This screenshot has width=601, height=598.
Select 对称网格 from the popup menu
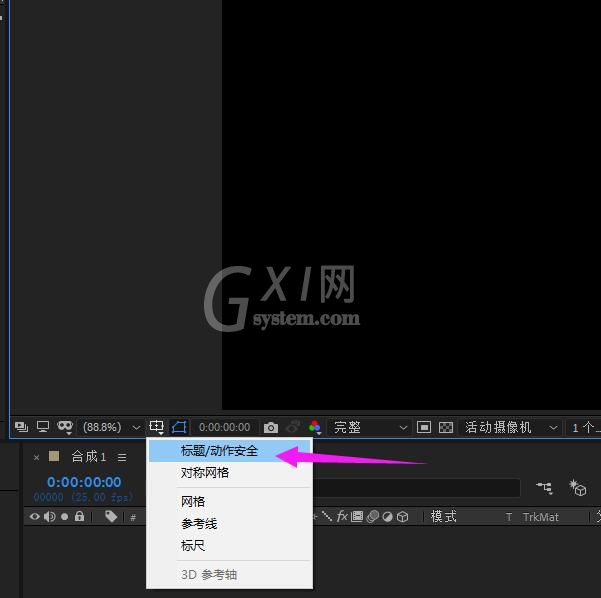229,473
